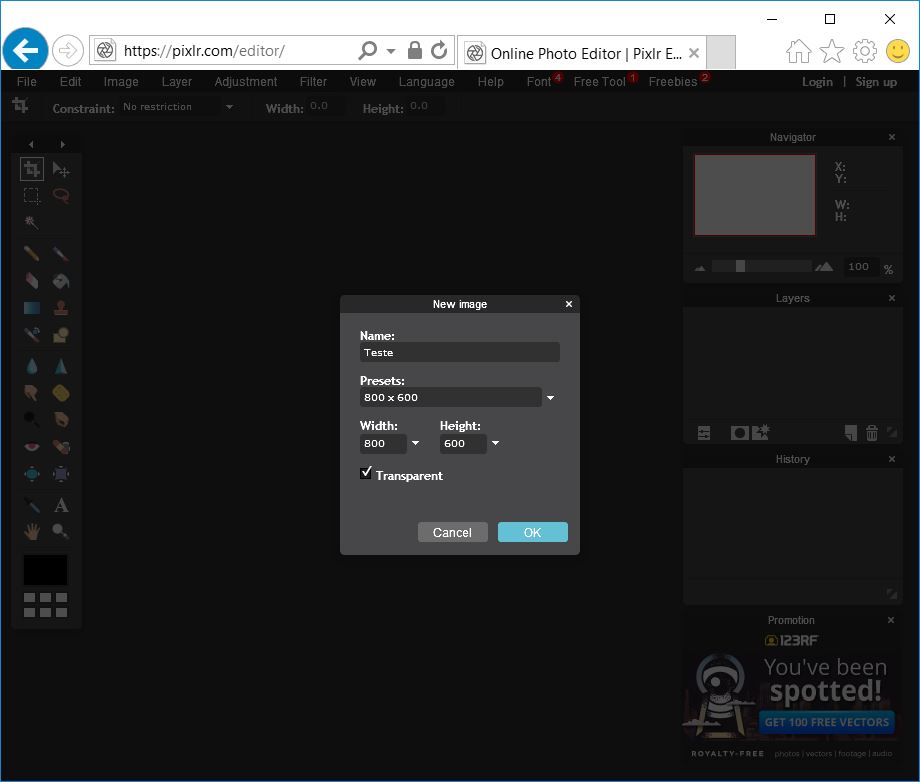Select the Hand pan tool
The height and width of the screenshot is (782, 920).
click(32, 532)
